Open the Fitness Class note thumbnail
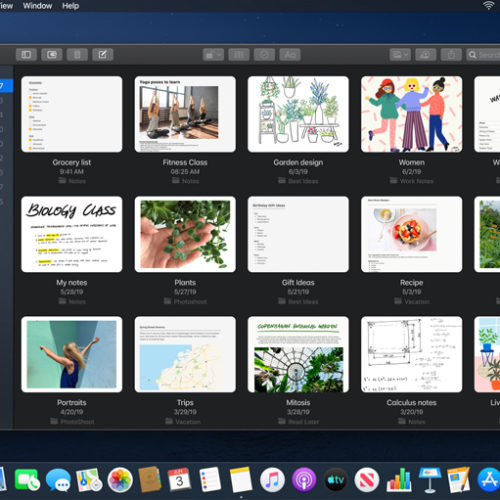This screenshot has height=500, width=500. (185, 114)
